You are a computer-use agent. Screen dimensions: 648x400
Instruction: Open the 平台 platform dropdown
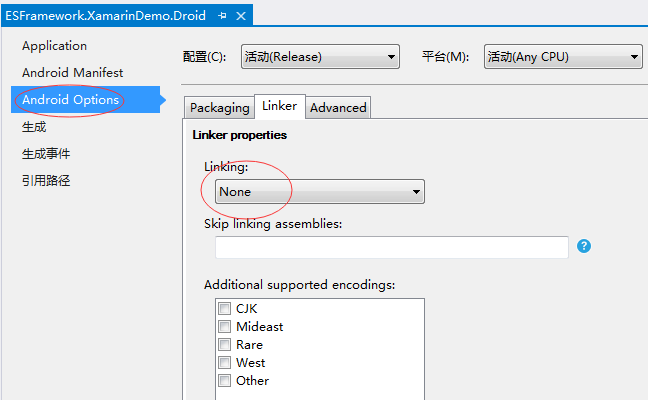562,57
